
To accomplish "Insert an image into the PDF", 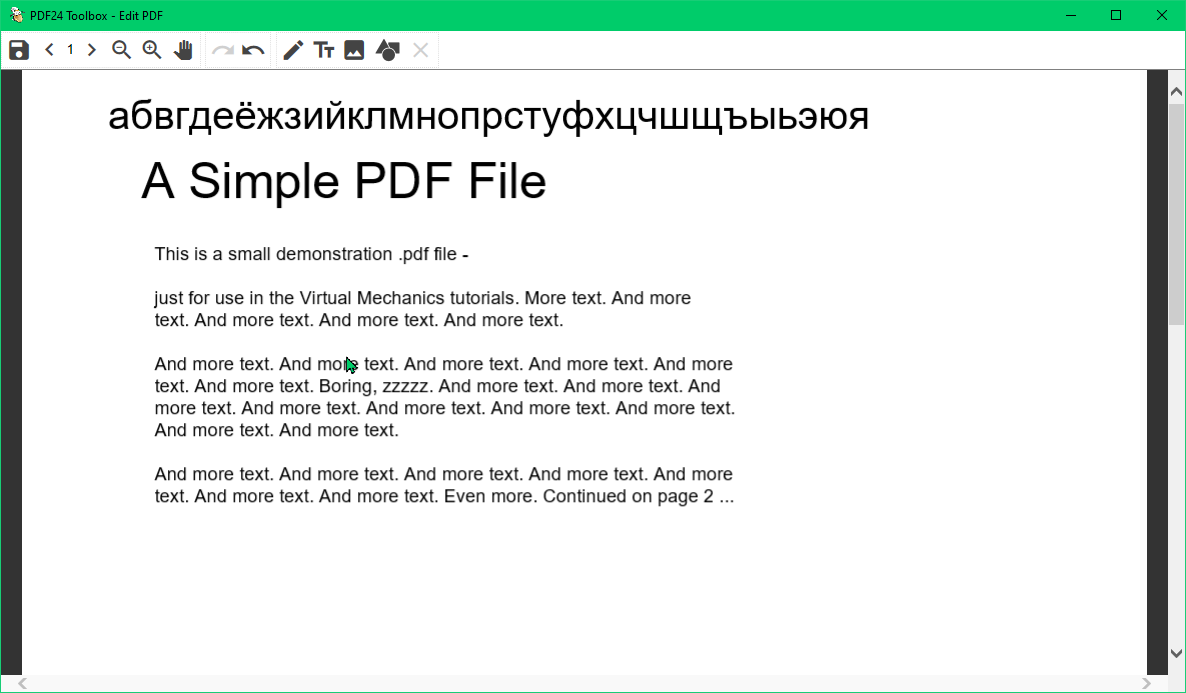I will 355,49.
